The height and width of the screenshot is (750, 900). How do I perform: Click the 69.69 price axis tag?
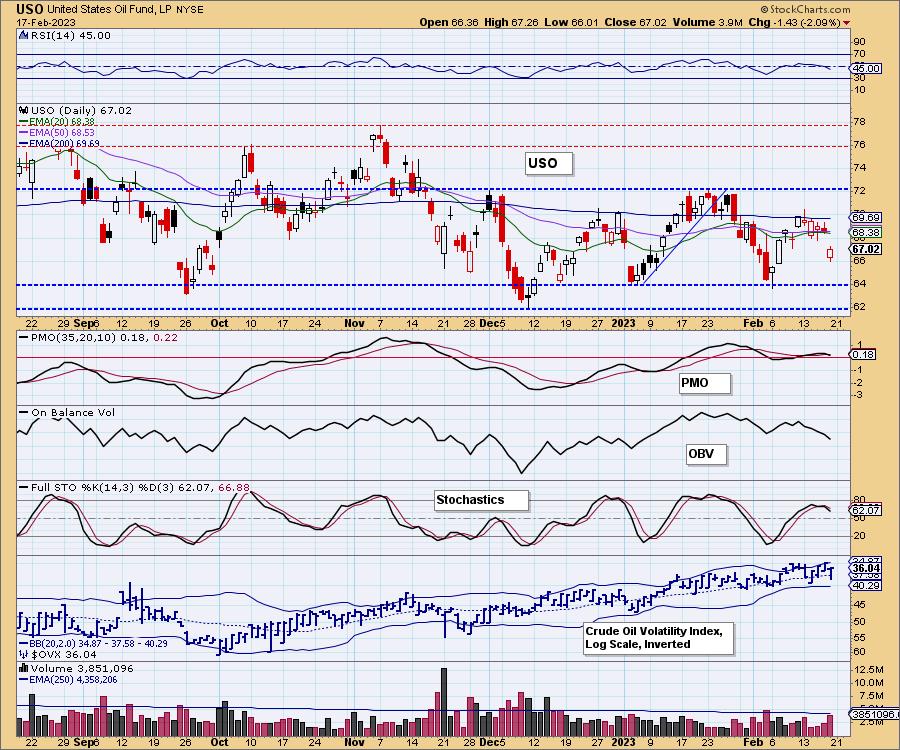(x=867, y=217)
